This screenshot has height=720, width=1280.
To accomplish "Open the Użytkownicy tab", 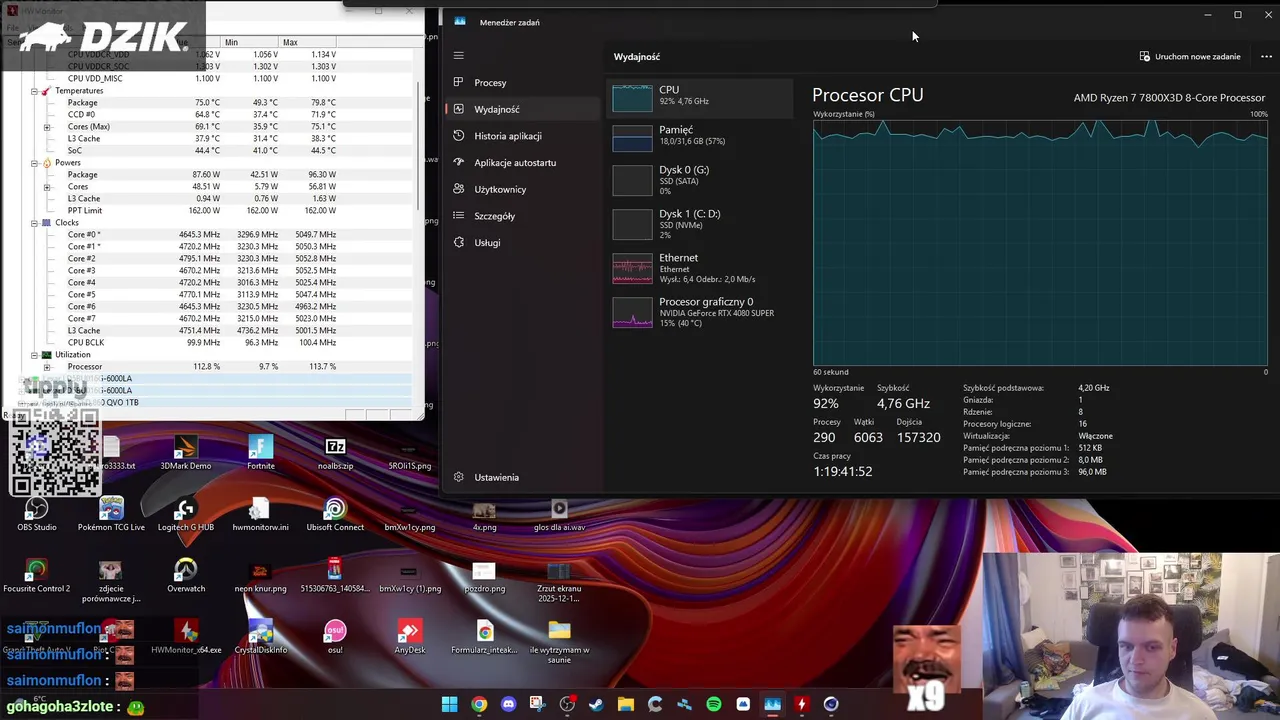I will coord(522,189).
